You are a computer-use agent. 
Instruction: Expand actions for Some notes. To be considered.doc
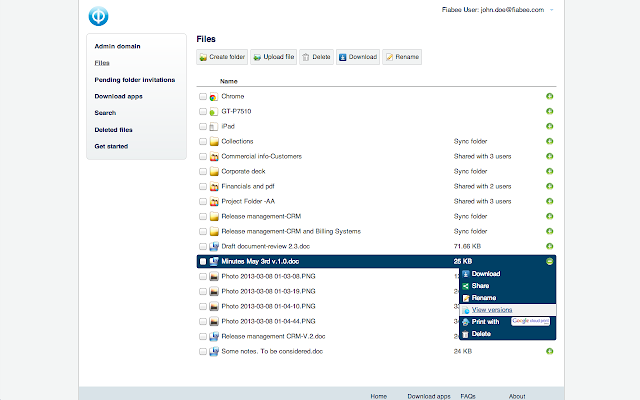[x=549, y=351]
